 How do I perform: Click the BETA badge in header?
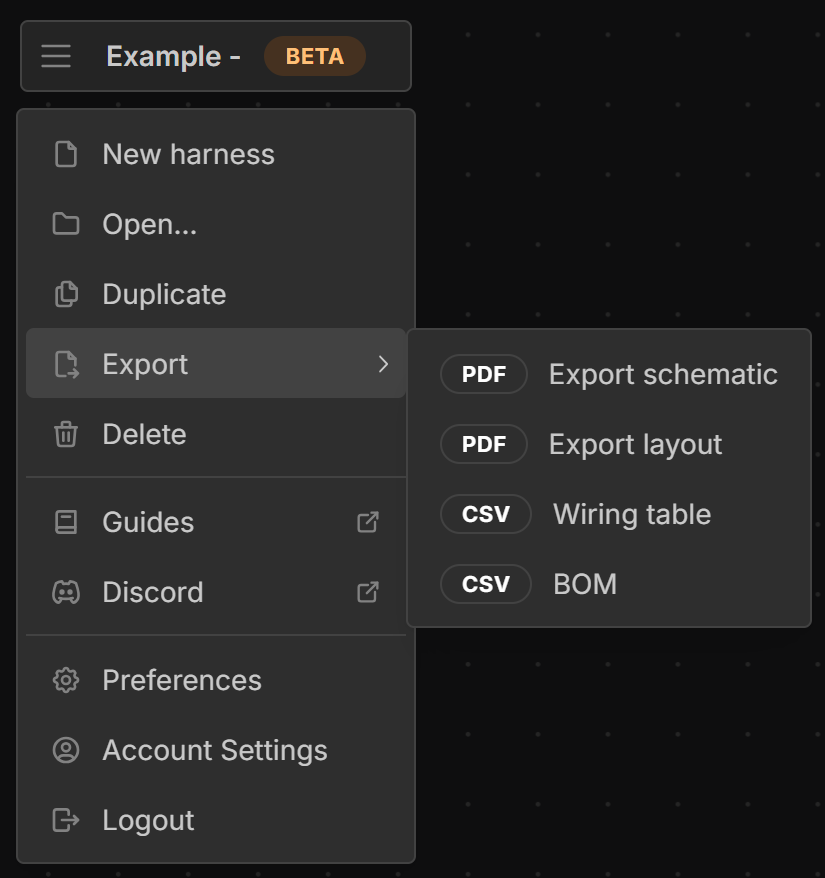314,56
